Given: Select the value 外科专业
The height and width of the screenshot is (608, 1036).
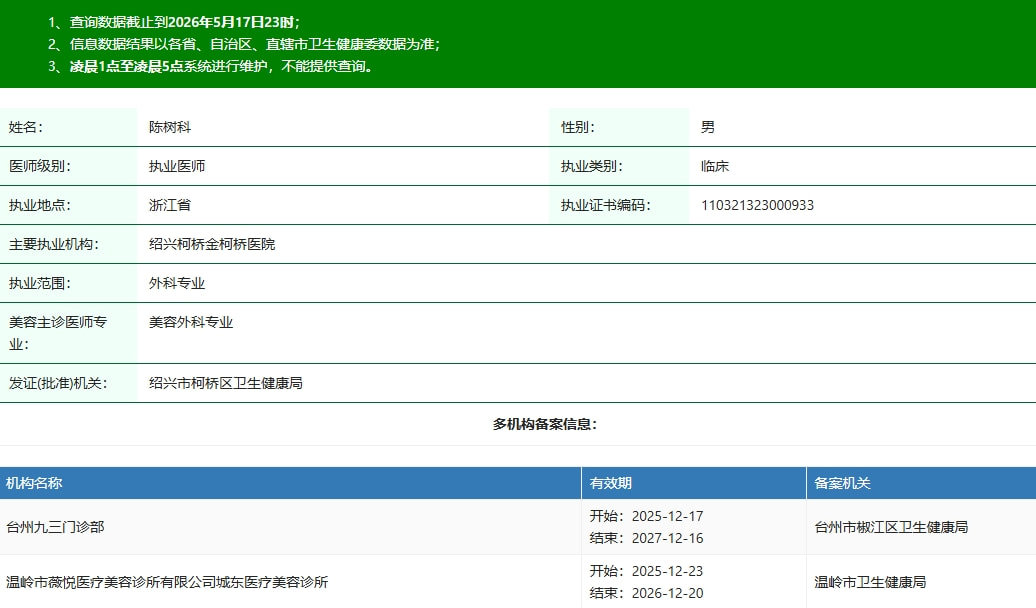Looking at the screenshot, I should coord(177,283).
